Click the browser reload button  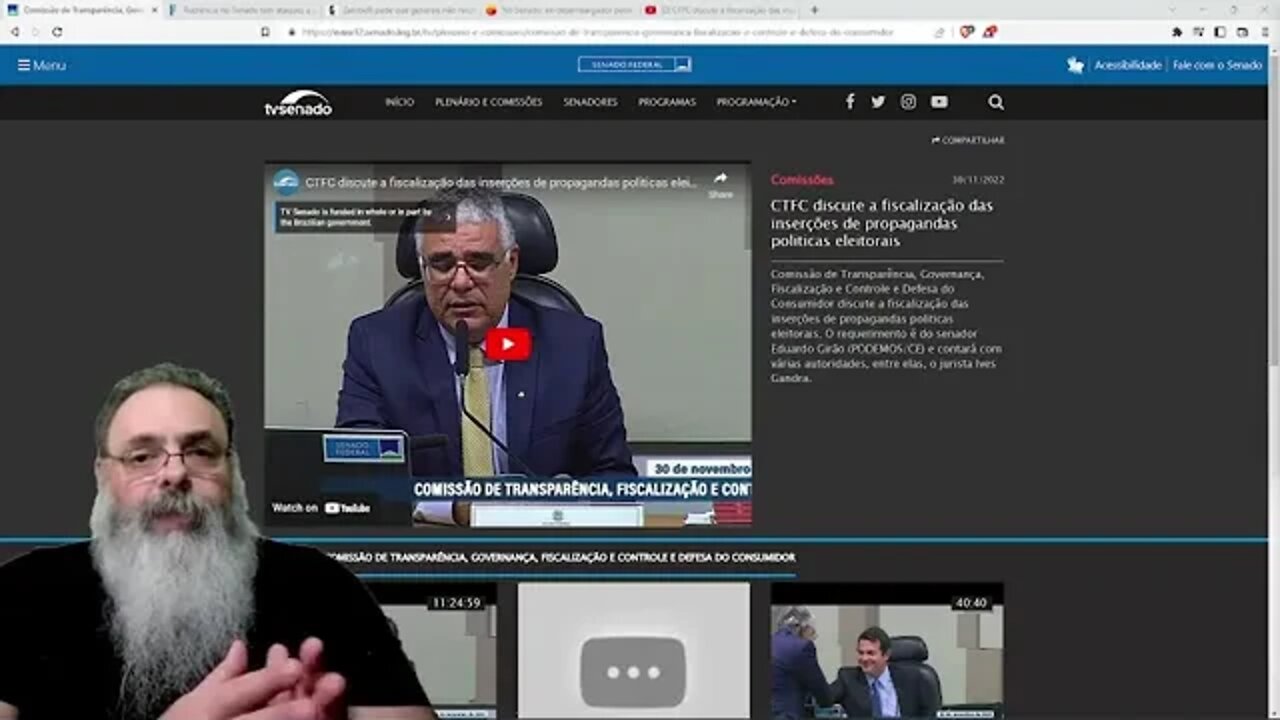point(57,32)
